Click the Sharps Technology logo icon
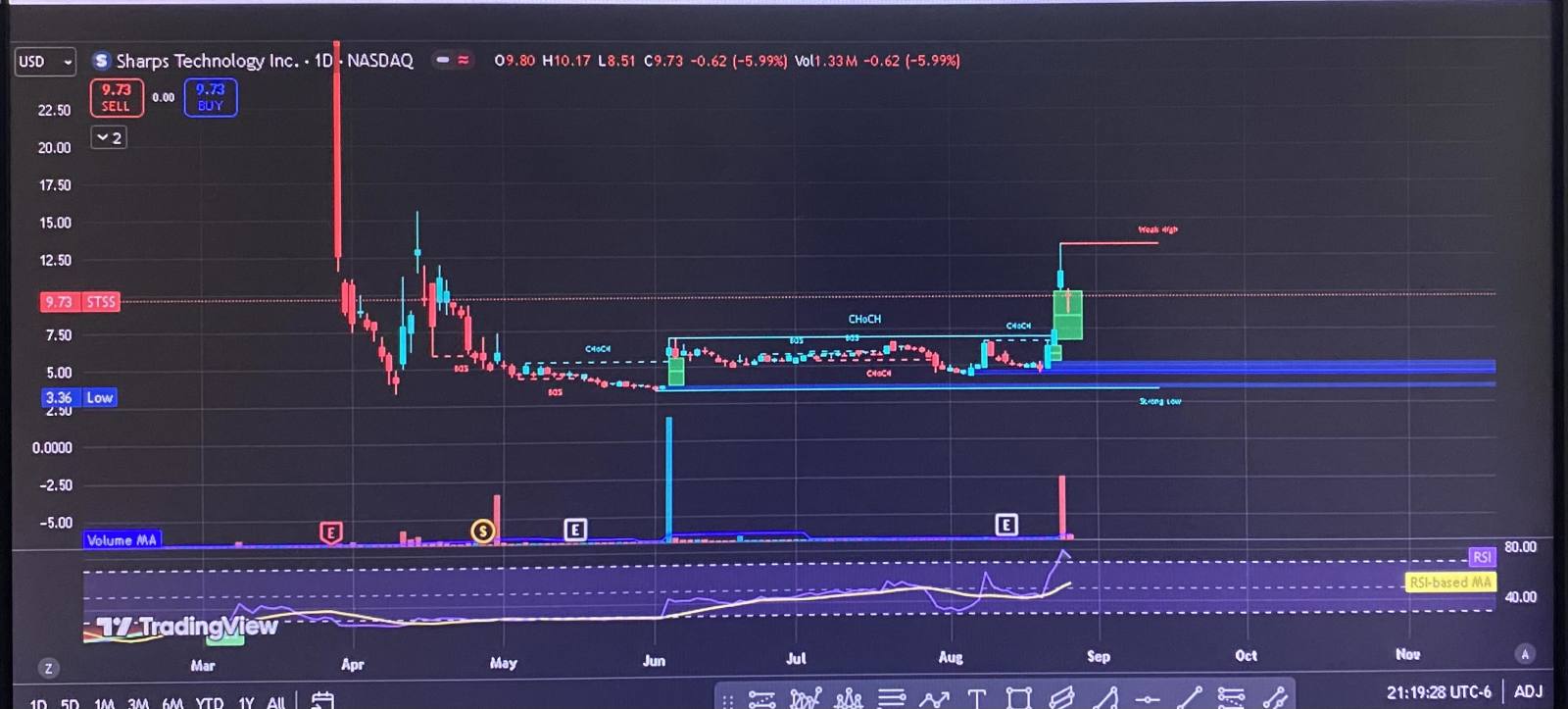The width and height of the screenshot is (1568, 709). pos(101,61)
